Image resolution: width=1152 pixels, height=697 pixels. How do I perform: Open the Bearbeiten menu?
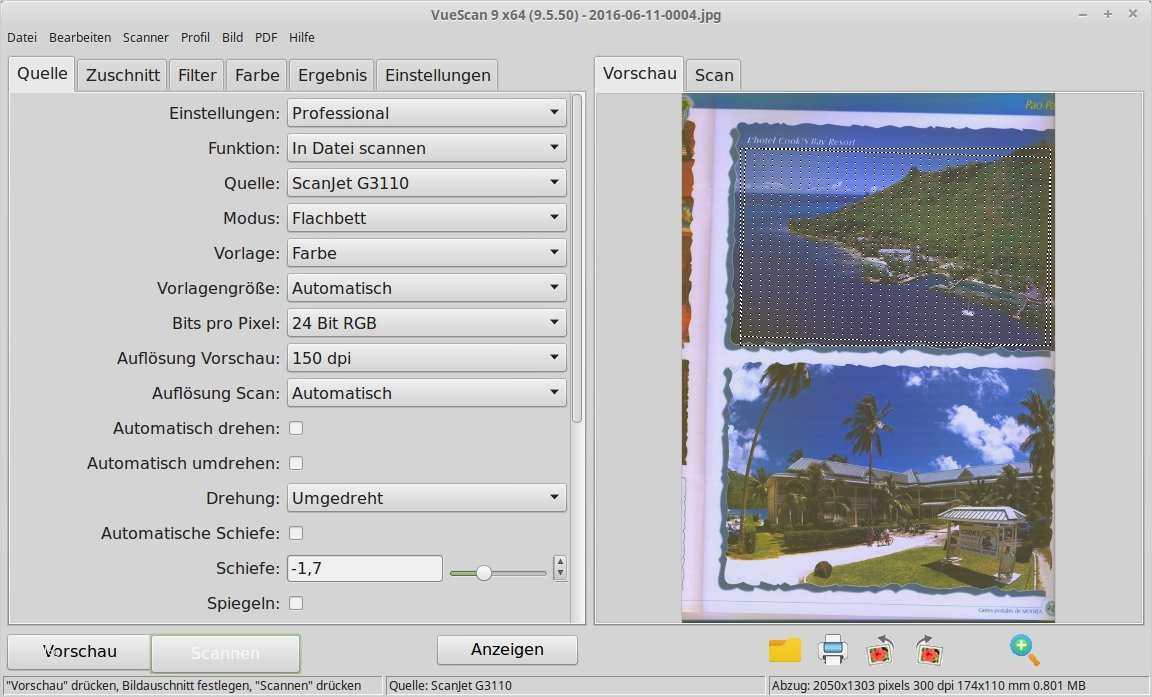click(80, 37)
